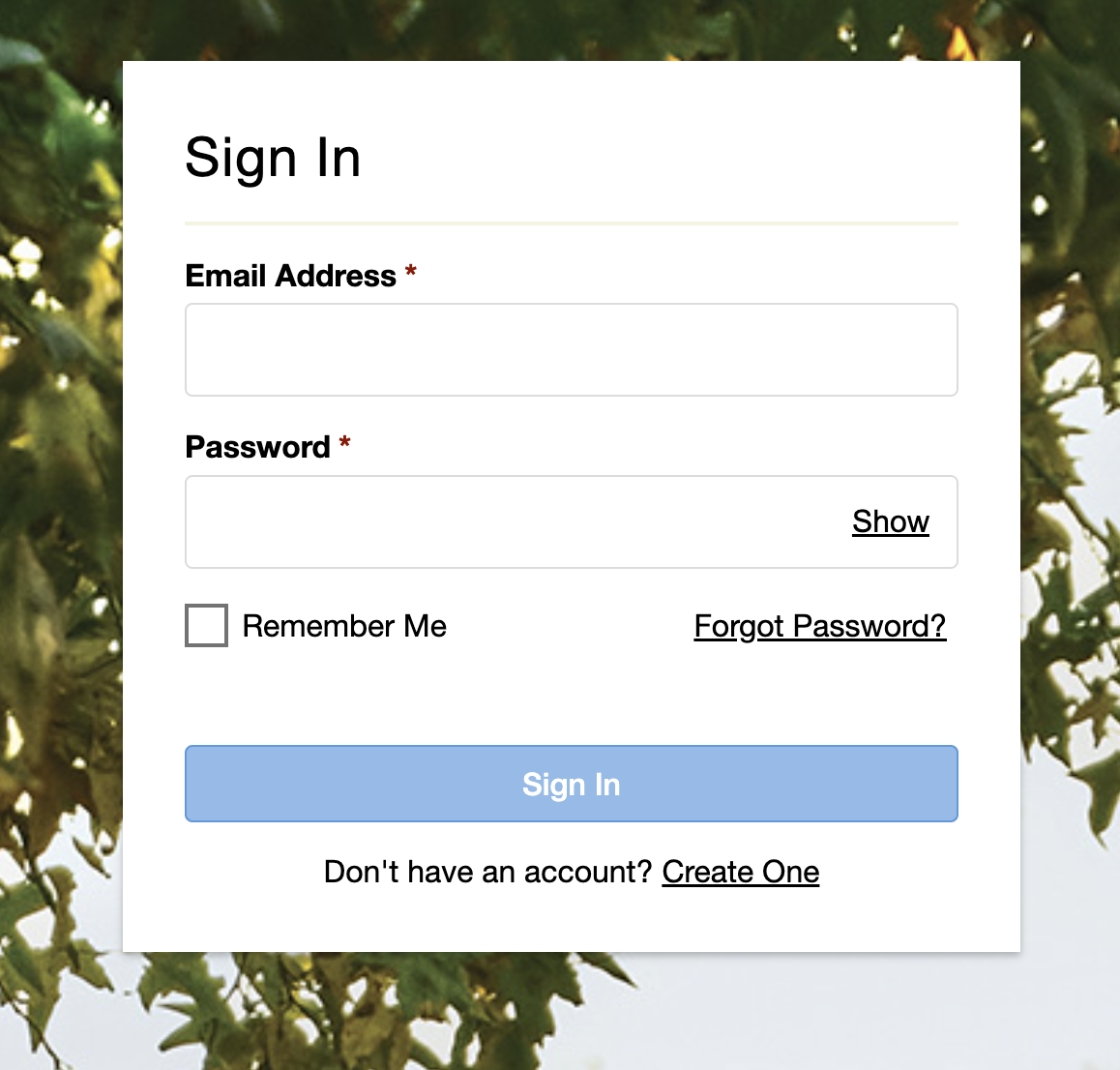Click the Email Address label
The width and height of the screenshot is (1120, 1070).
pyautogui.click(x=290, y=276)
